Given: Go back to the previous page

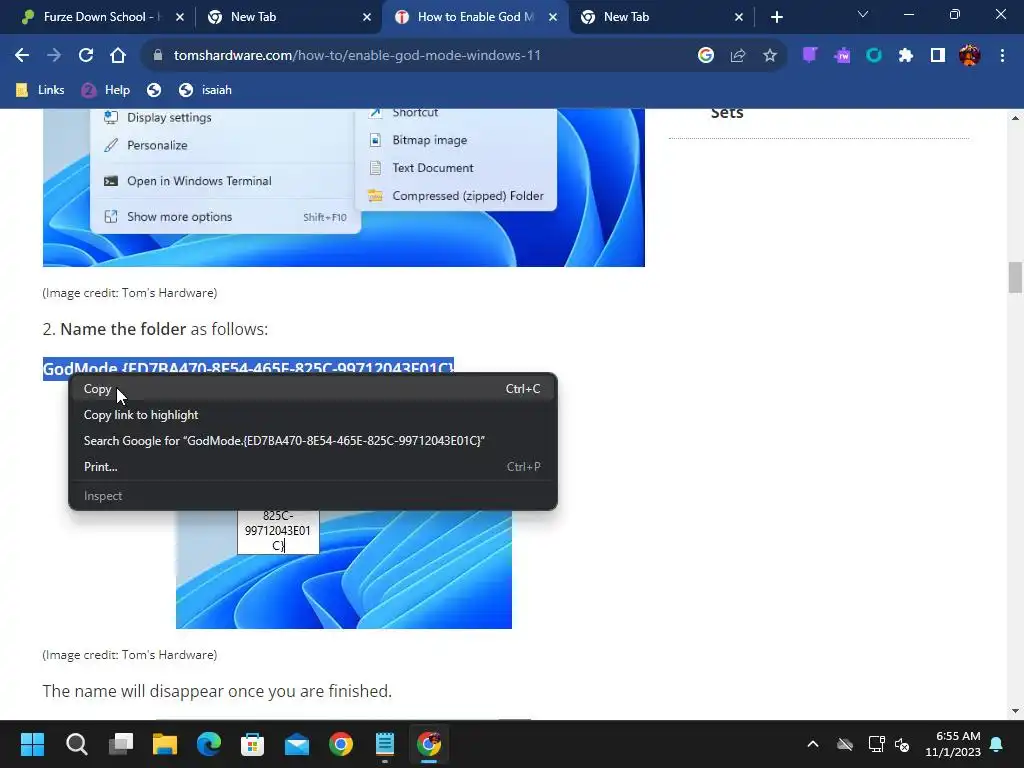Looking at the screenshot, I should tap(22, 56).
